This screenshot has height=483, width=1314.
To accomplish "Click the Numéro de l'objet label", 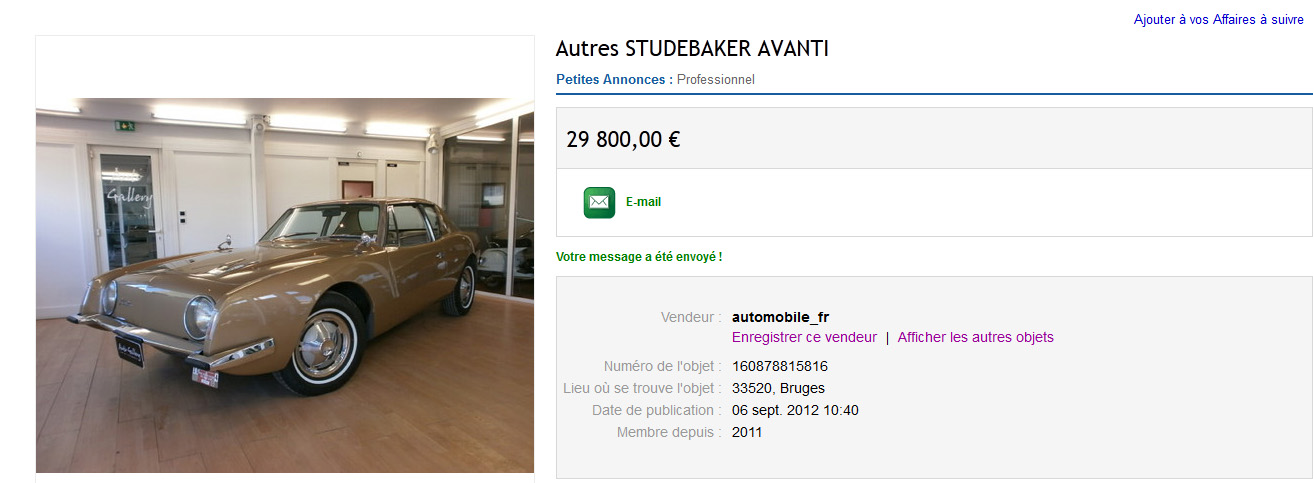I will tap(663, 366).
